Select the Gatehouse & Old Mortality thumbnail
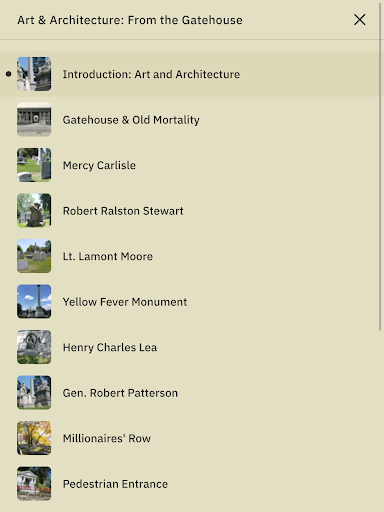The height and width of the screenshot is (512, 384). 34,119
